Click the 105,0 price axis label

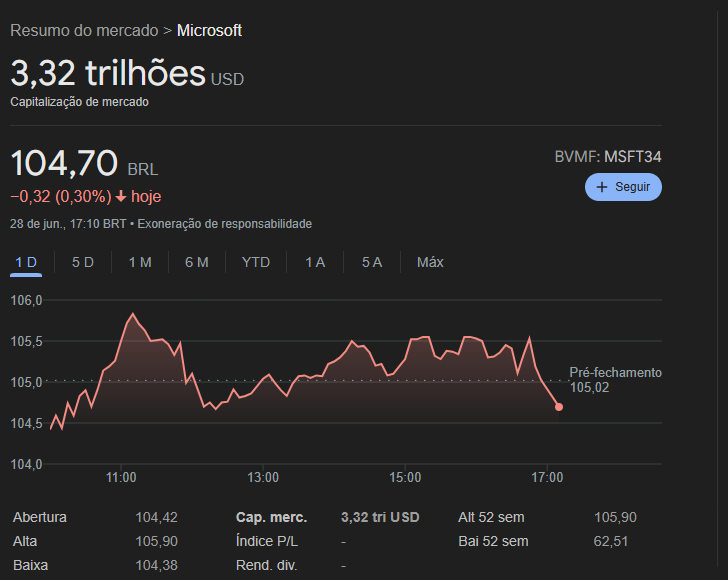point(26,382)
